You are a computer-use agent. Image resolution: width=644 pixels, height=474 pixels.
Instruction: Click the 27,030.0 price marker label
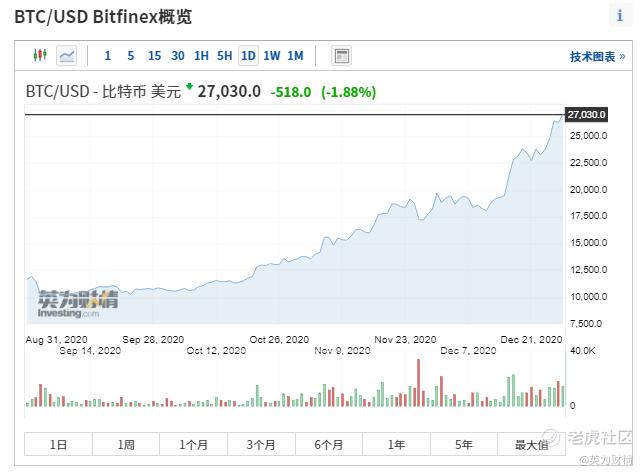pos(587,115)
